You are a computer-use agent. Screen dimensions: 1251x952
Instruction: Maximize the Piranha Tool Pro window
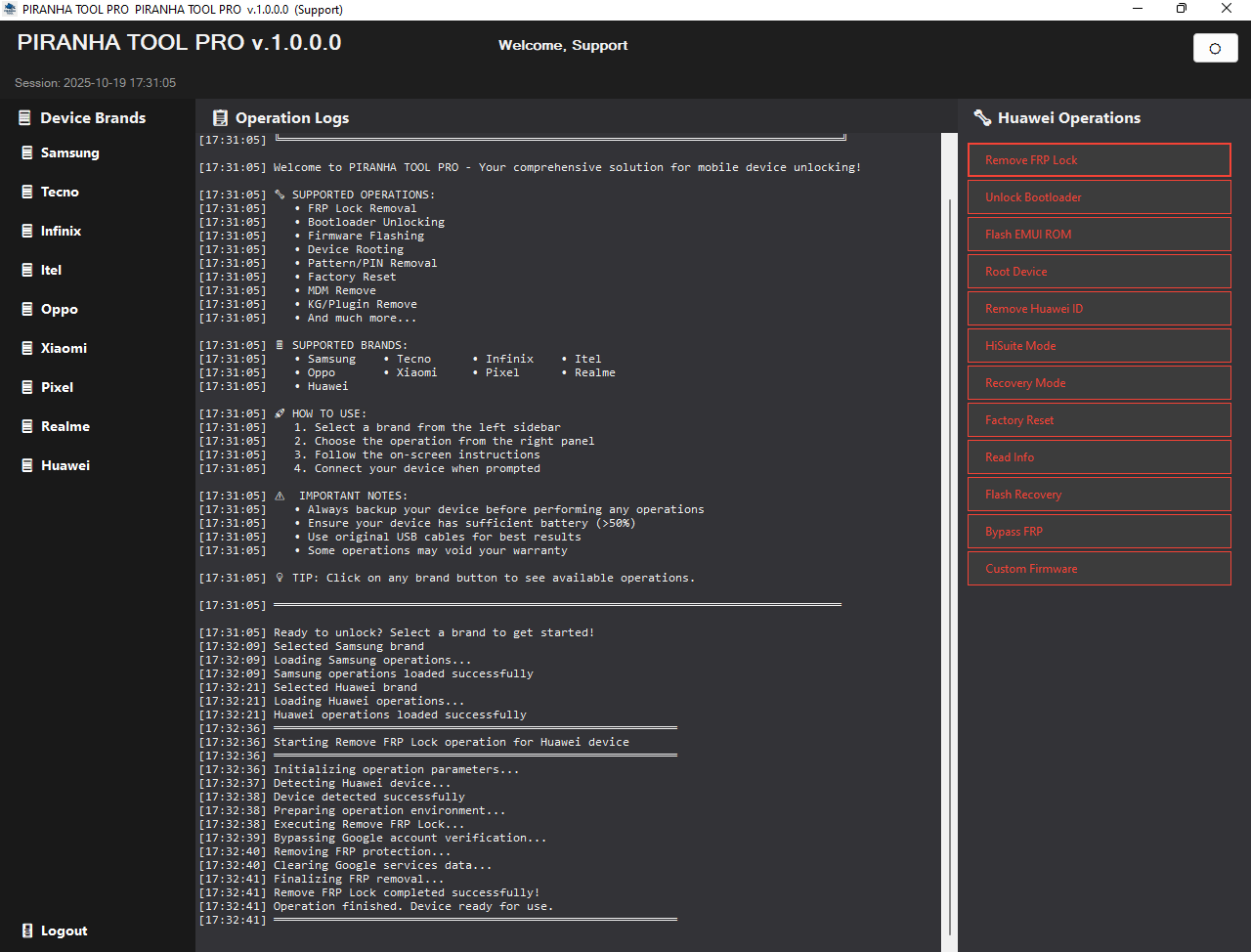tap(1182, 9)
